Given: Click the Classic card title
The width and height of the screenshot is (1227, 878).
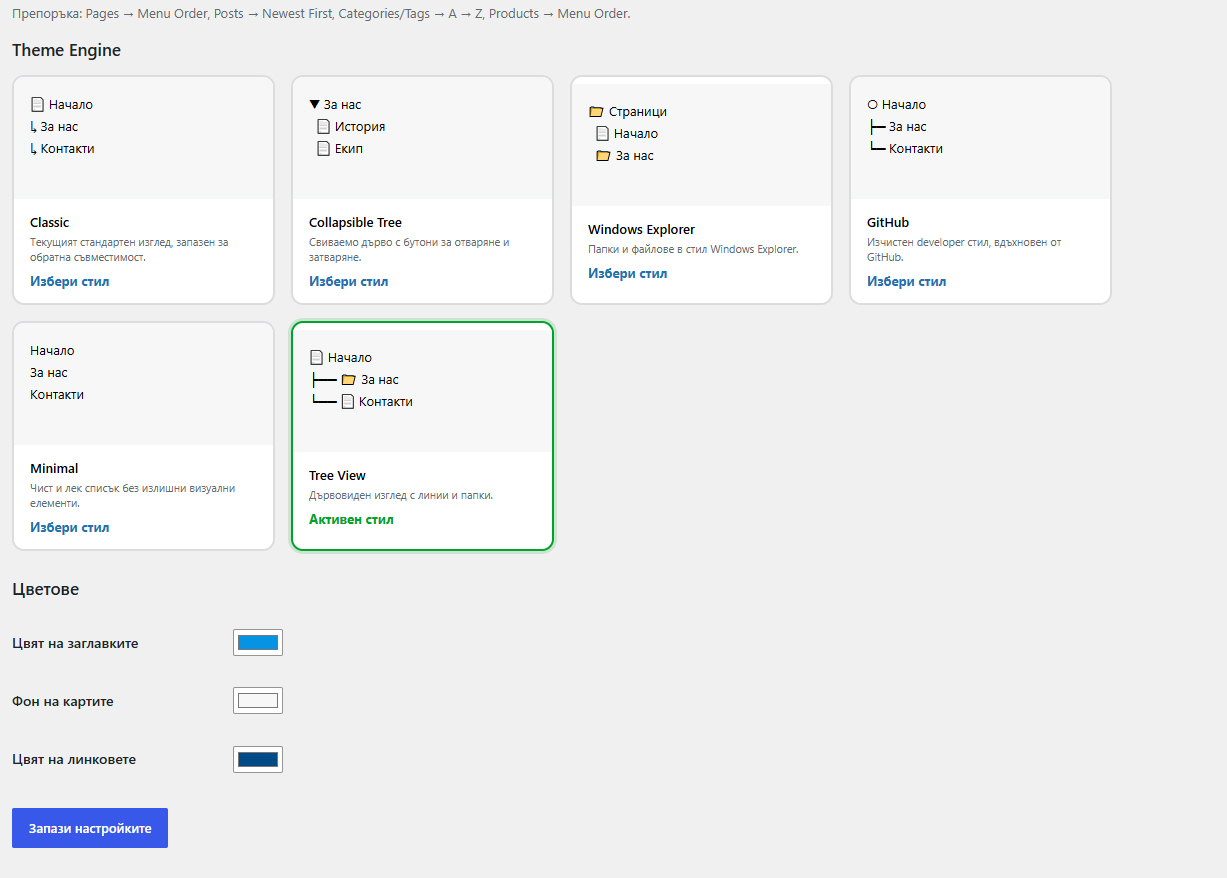Looking at the screenshot, I should [50, 222].
